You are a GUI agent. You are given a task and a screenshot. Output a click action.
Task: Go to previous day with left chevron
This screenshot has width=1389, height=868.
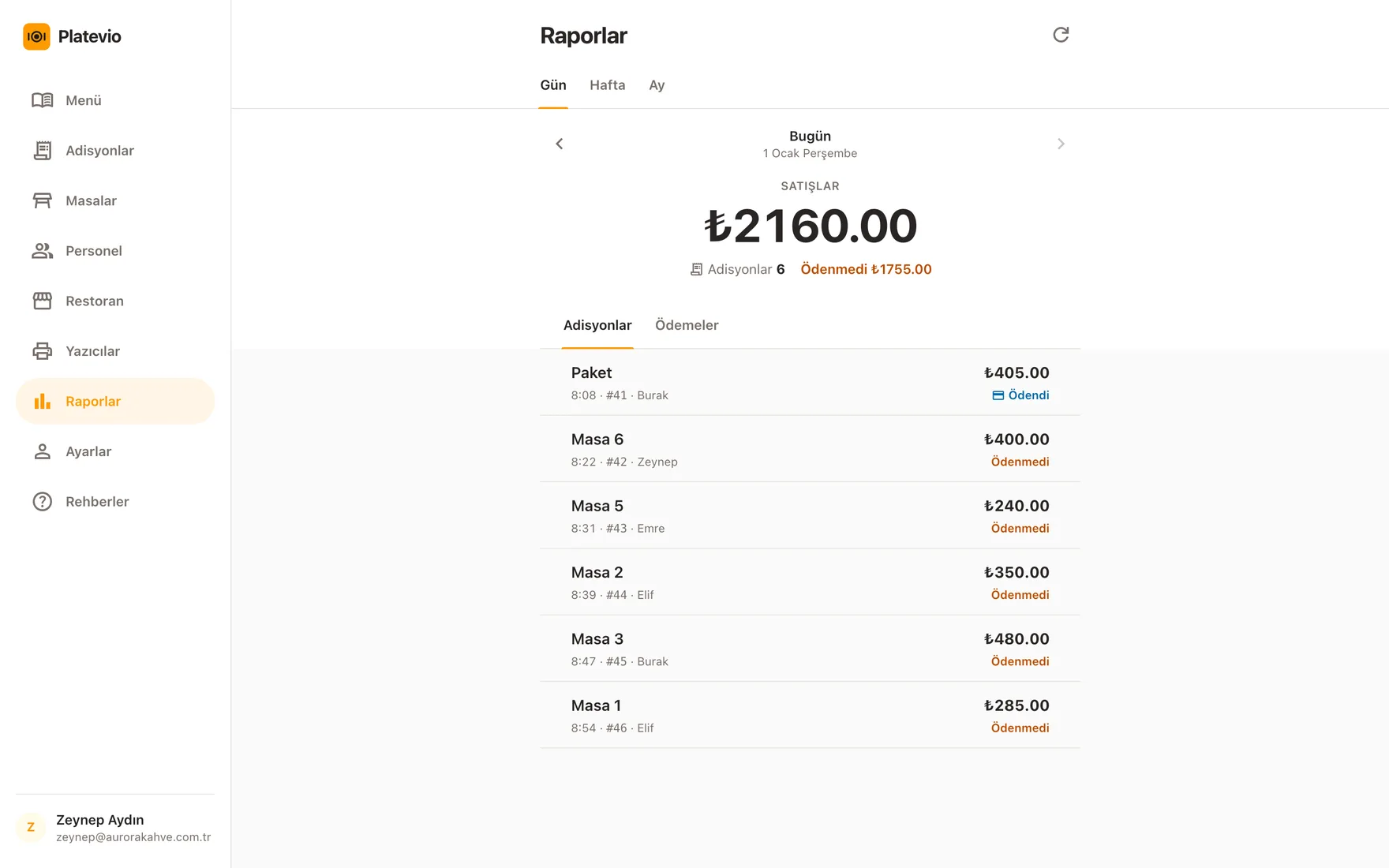(x=560, y=144)
